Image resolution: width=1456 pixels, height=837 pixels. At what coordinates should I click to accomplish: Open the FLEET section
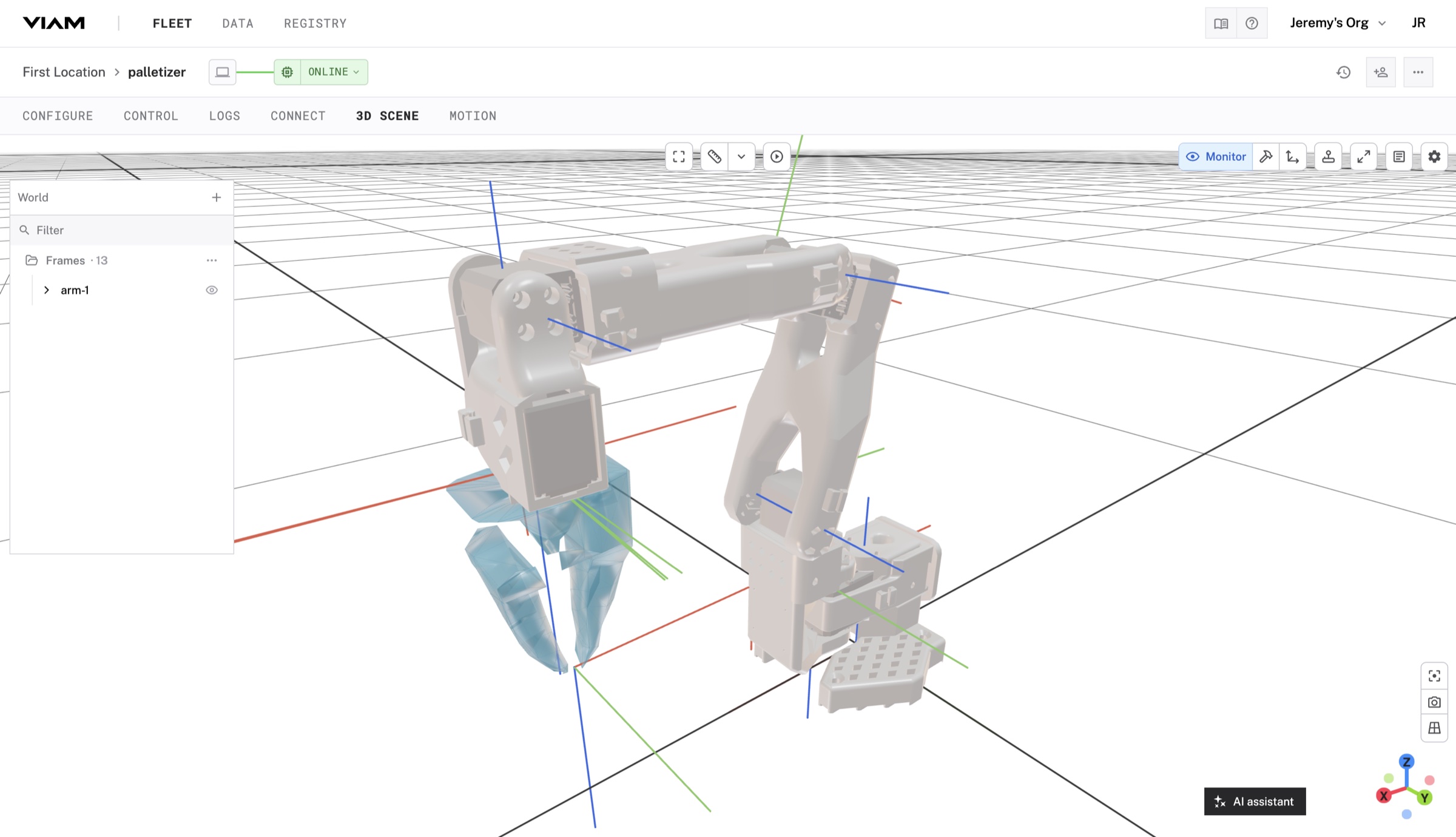[172, 23]
